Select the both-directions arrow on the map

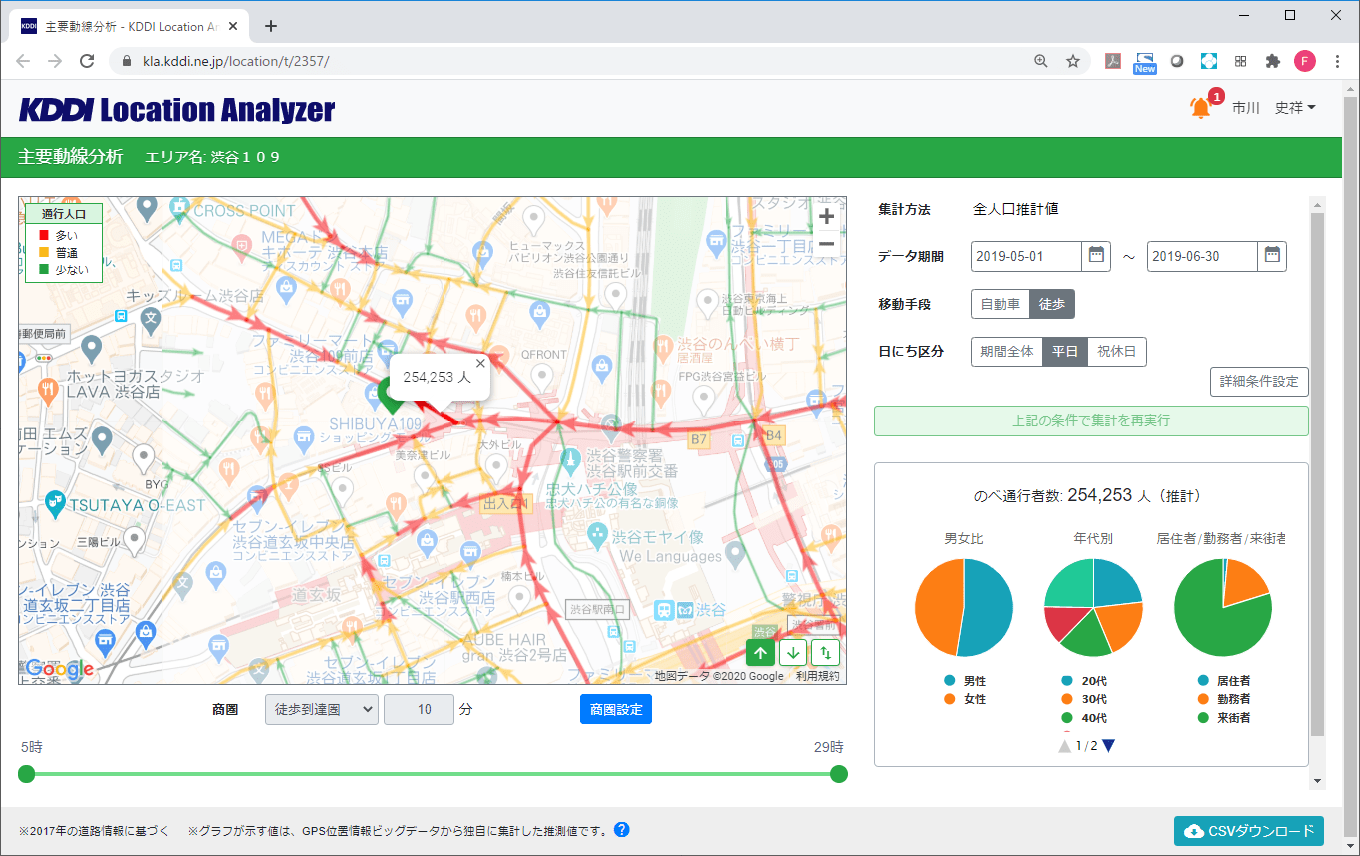pyautogui.click(x=825, y=653)
